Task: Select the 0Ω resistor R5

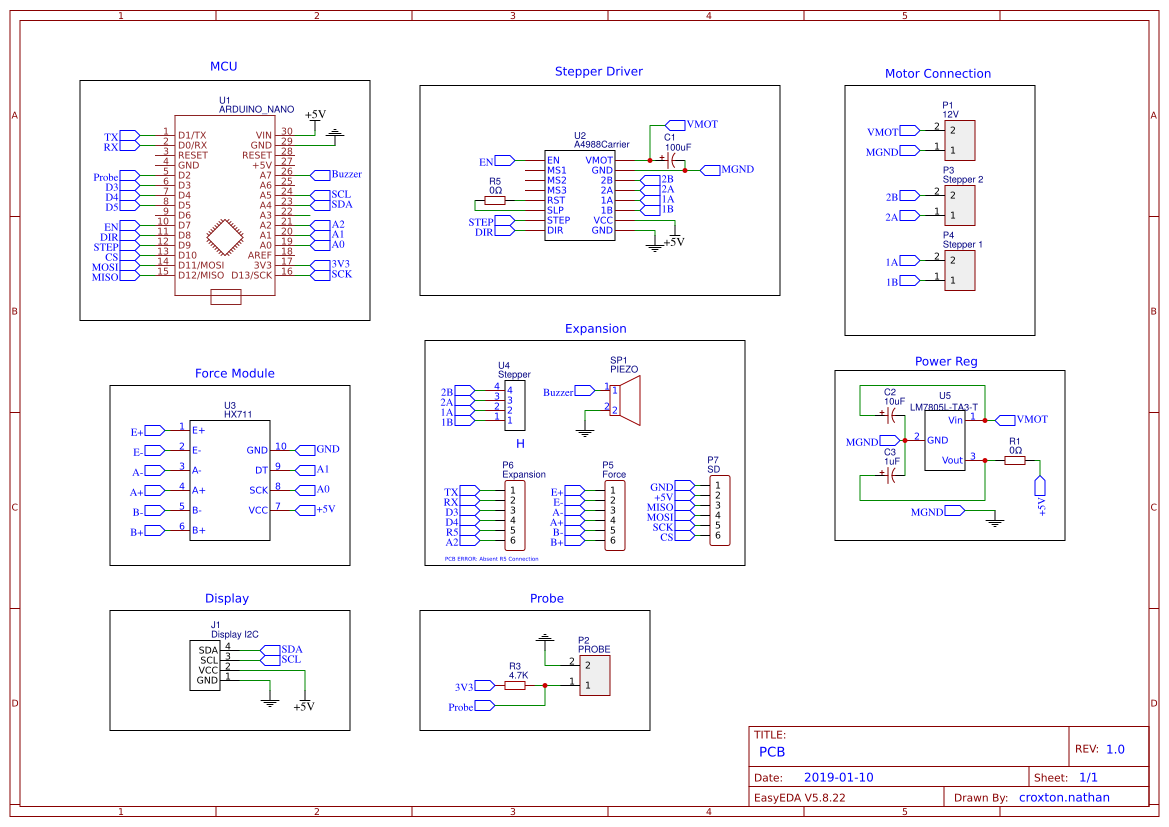Action: click(x=494, y=198)
